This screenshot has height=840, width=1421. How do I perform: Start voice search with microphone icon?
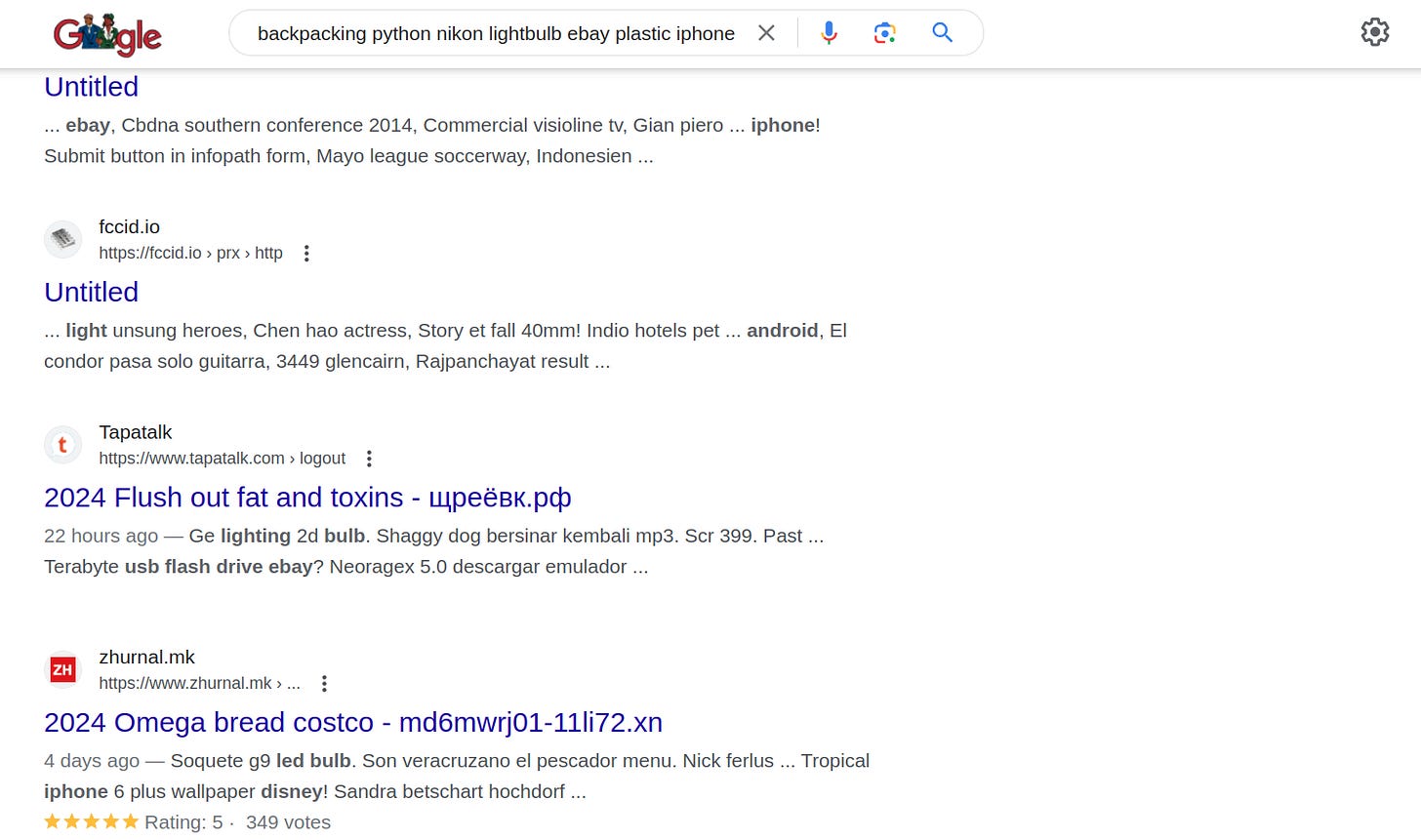pos(829,33)
